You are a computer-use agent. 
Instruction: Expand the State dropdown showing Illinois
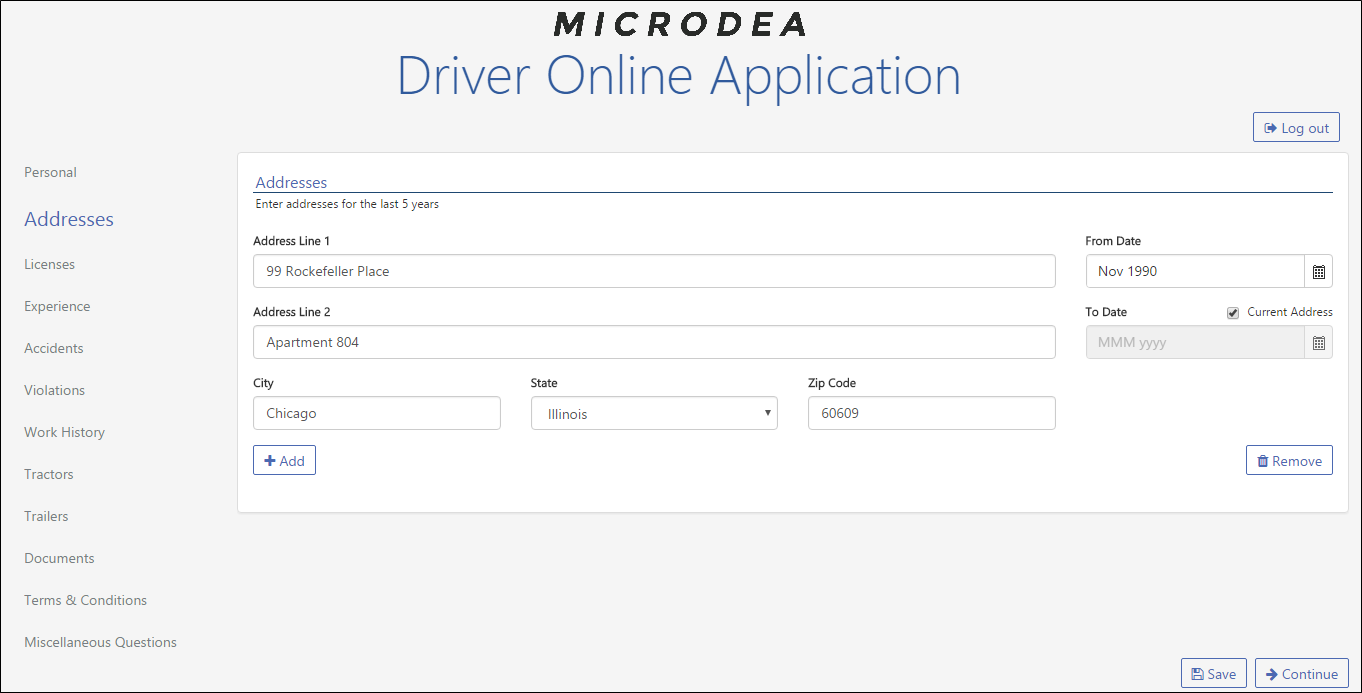654,413
